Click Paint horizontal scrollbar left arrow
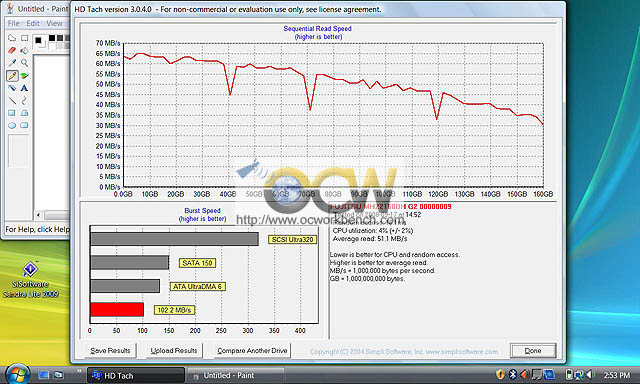Image resolution: width=640 pixels, height=384 pixels. 38,215
